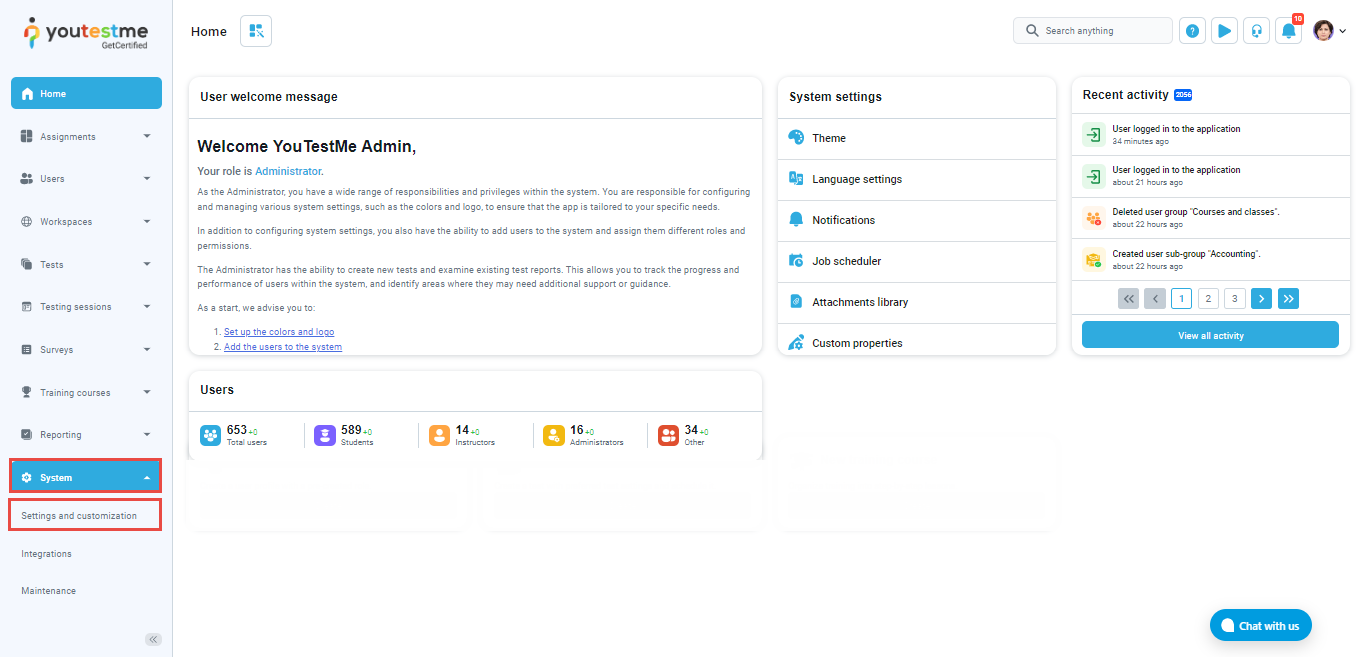Screen dimensions: 1366x657
Task: Click the Administrators icon
Action: point(553,435)
